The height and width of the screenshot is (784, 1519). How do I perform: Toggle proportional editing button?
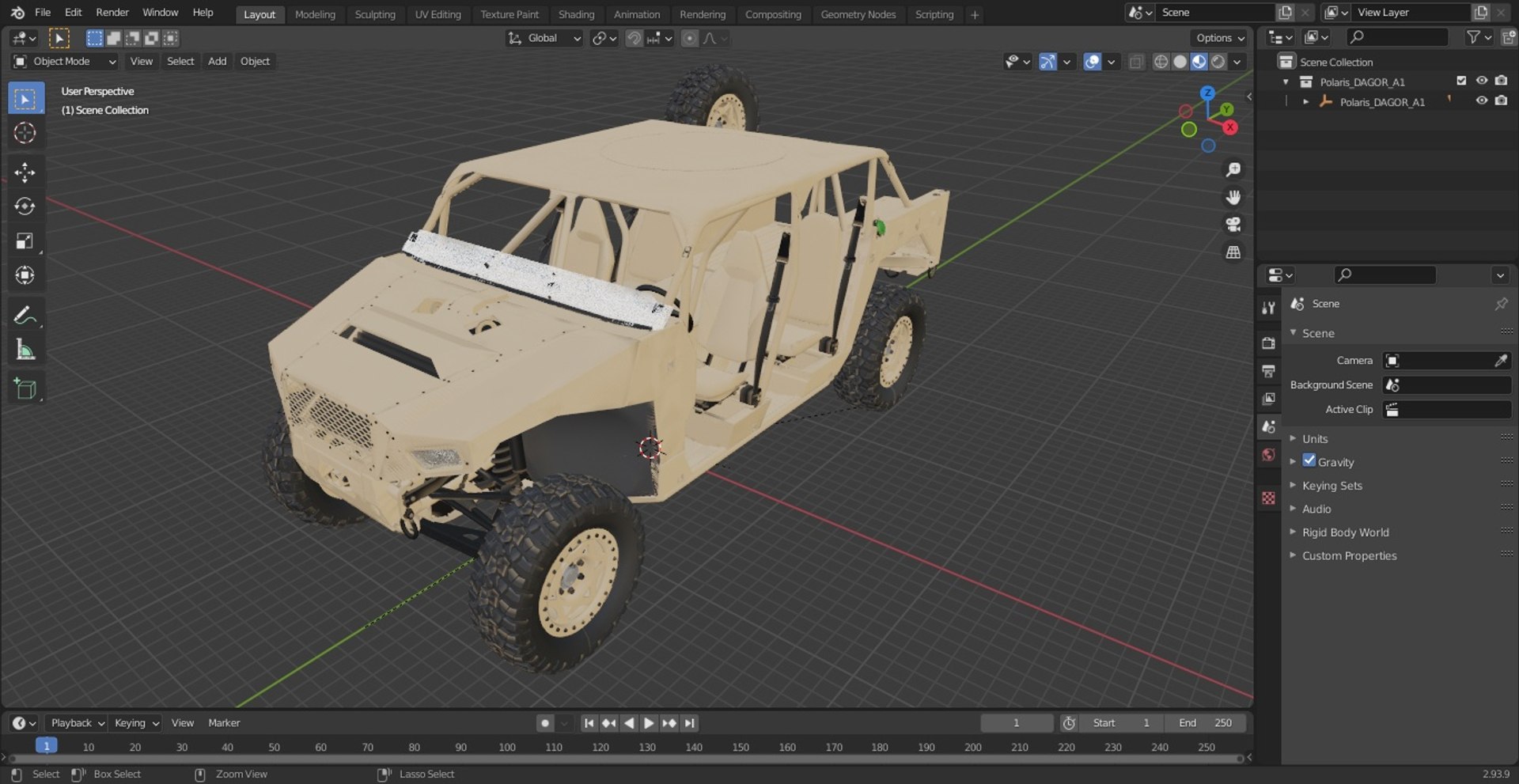point(690,38)
